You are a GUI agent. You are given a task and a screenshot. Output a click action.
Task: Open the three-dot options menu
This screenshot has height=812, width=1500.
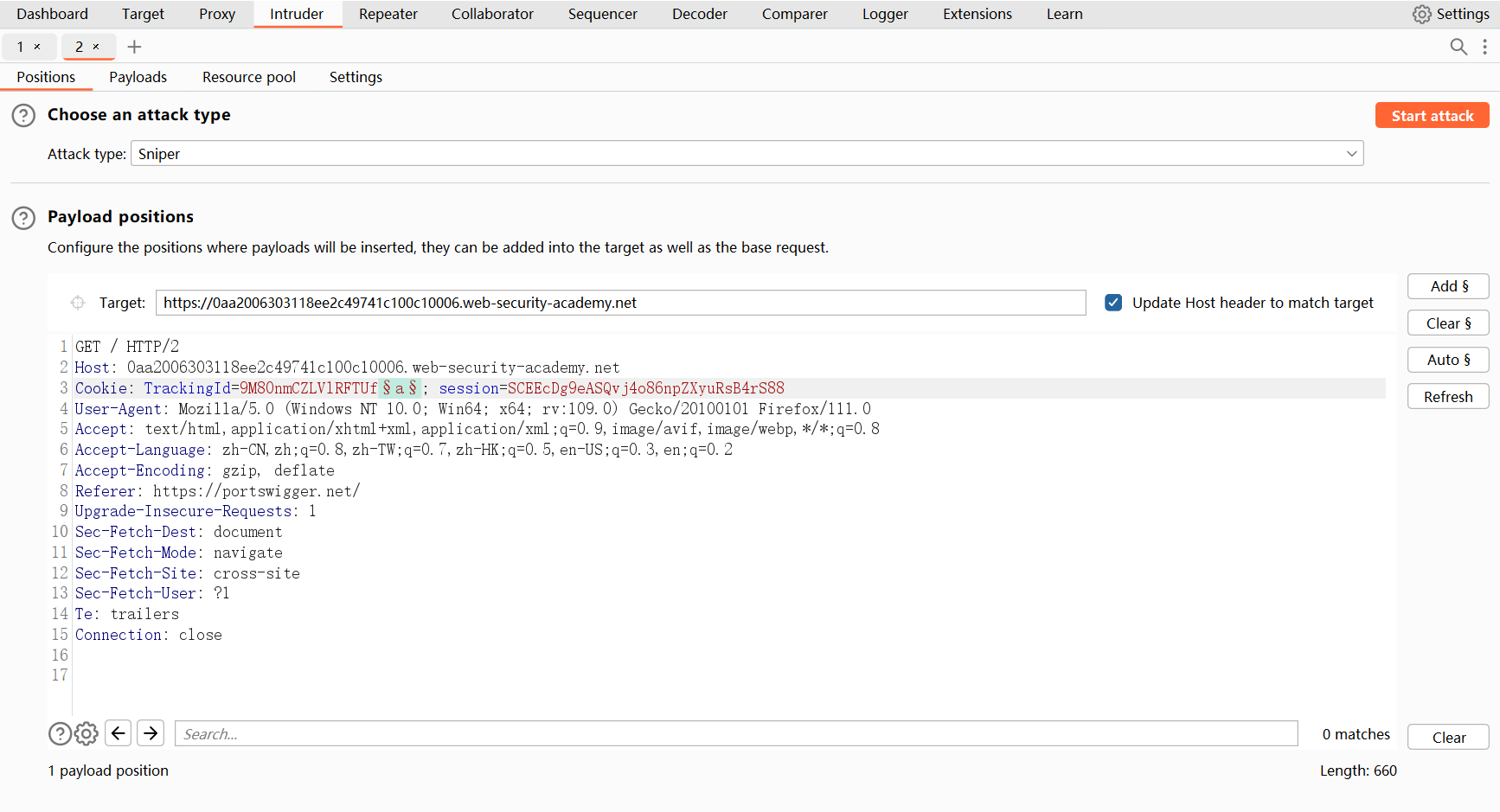point(1484,47)
